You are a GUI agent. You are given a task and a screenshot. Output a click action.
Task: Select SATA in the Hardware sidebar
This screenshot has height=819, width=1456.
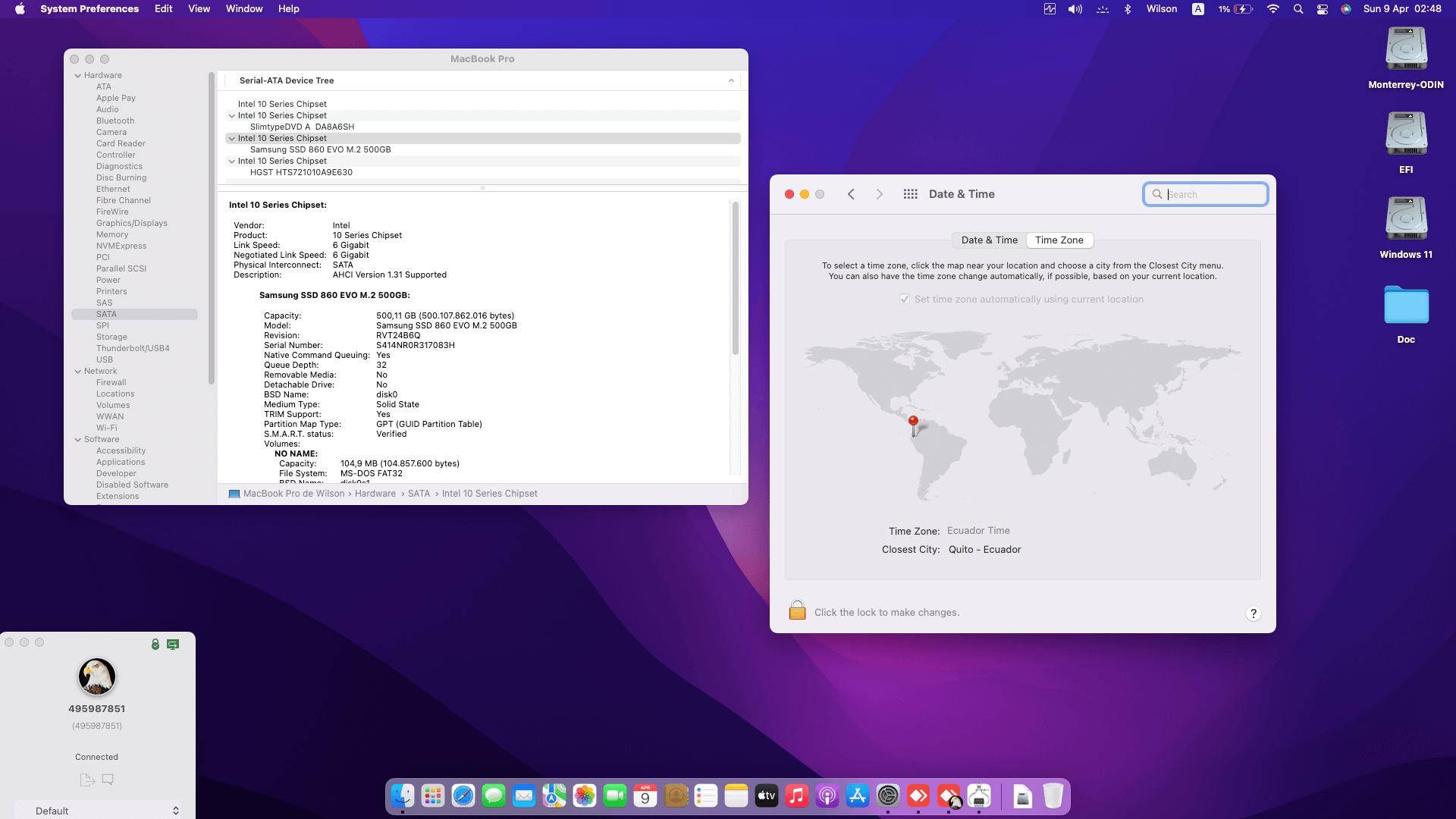pyautogui.click(x=105, y=314)
